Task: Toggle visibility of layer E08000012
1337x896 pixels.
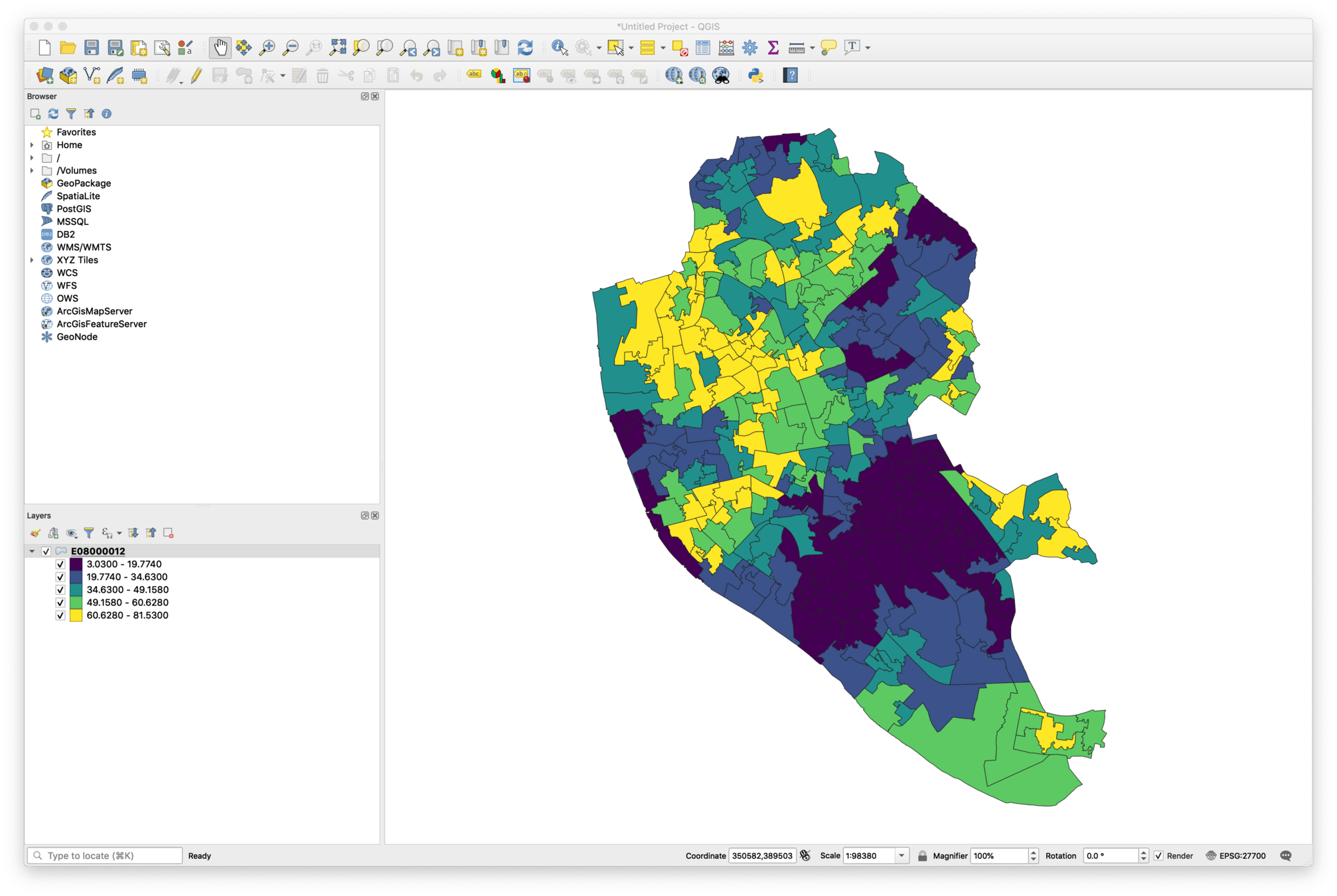Action: tap(46, 551)
